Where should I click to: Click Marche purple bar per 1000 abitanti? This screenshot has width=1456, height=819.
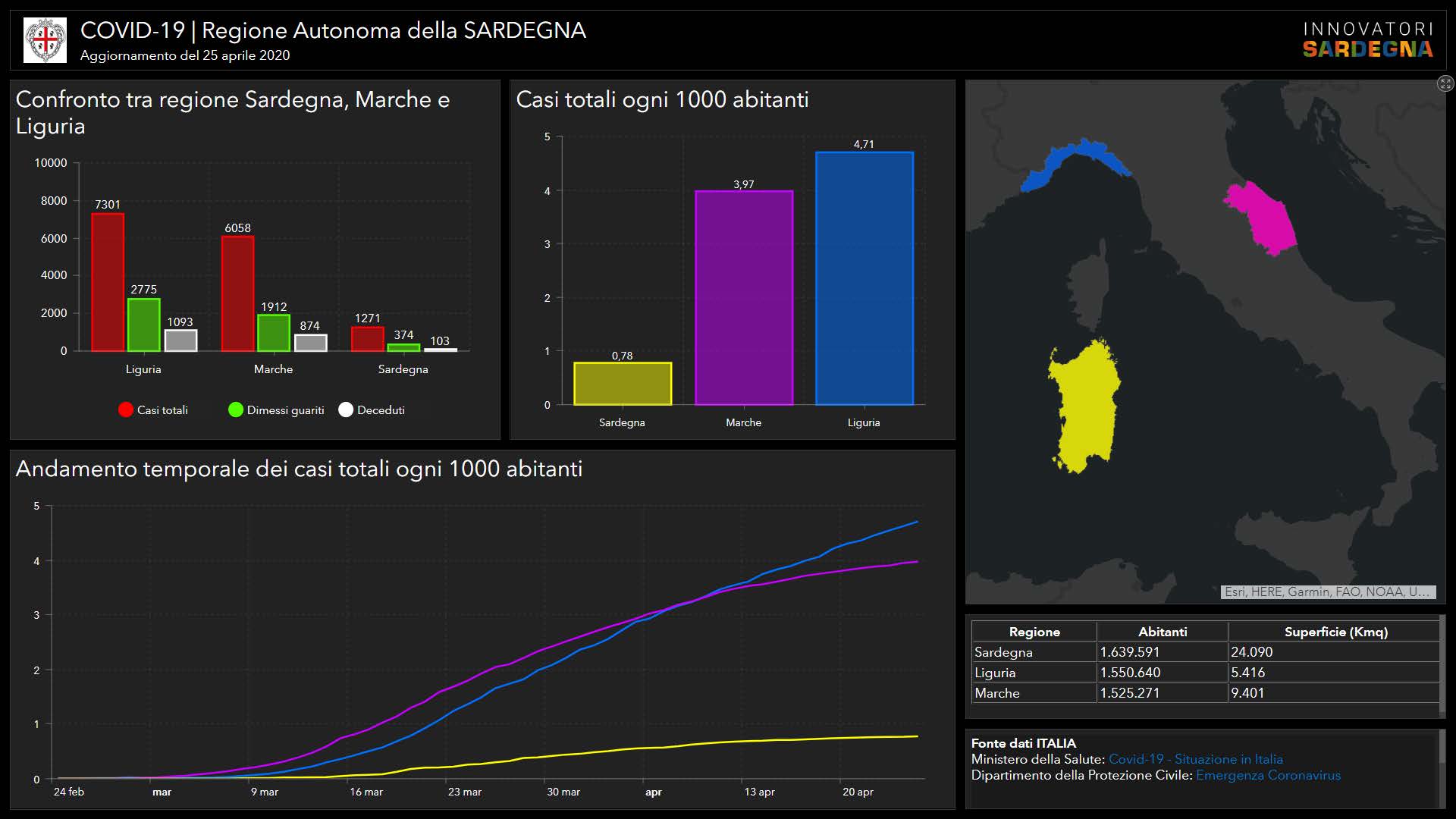(743, 297)
